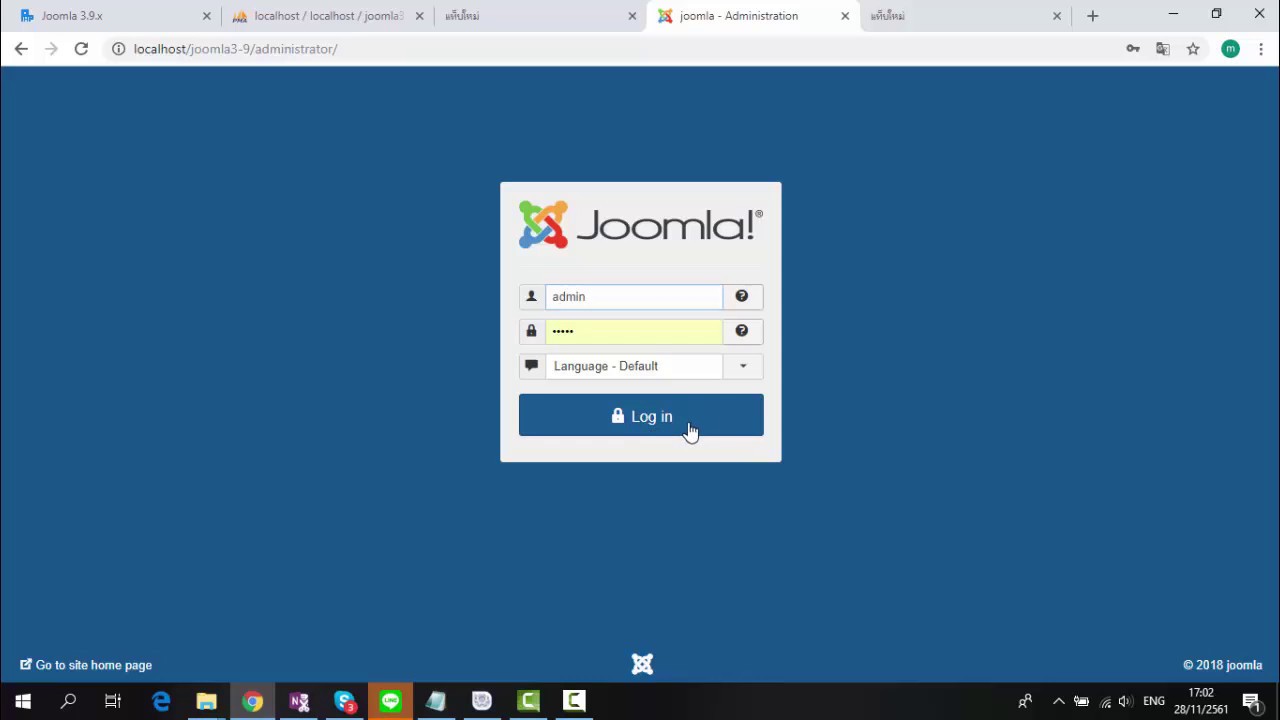Expand the language dropdown arrow
This screenshot has height=720, width=1280.
pos(743,366)
